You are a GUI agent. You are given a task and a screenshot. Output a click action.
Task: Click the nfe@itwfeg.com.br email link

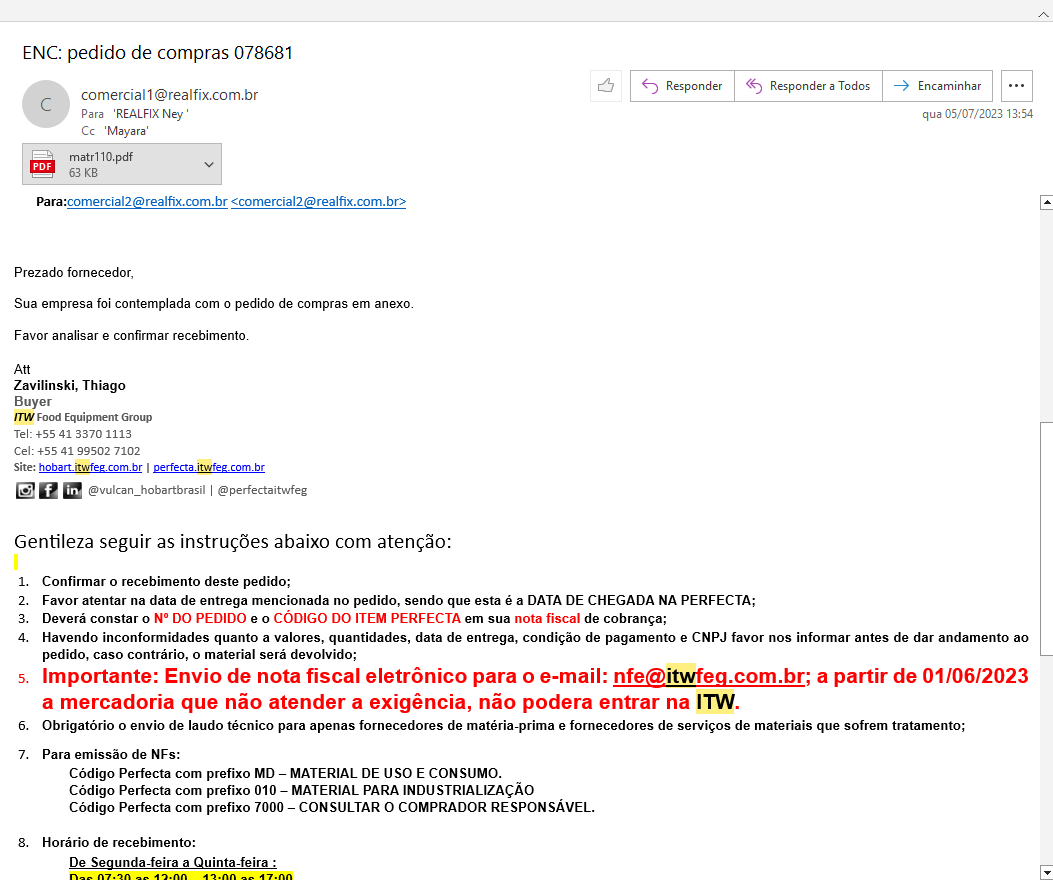click(x=709, y=676)
